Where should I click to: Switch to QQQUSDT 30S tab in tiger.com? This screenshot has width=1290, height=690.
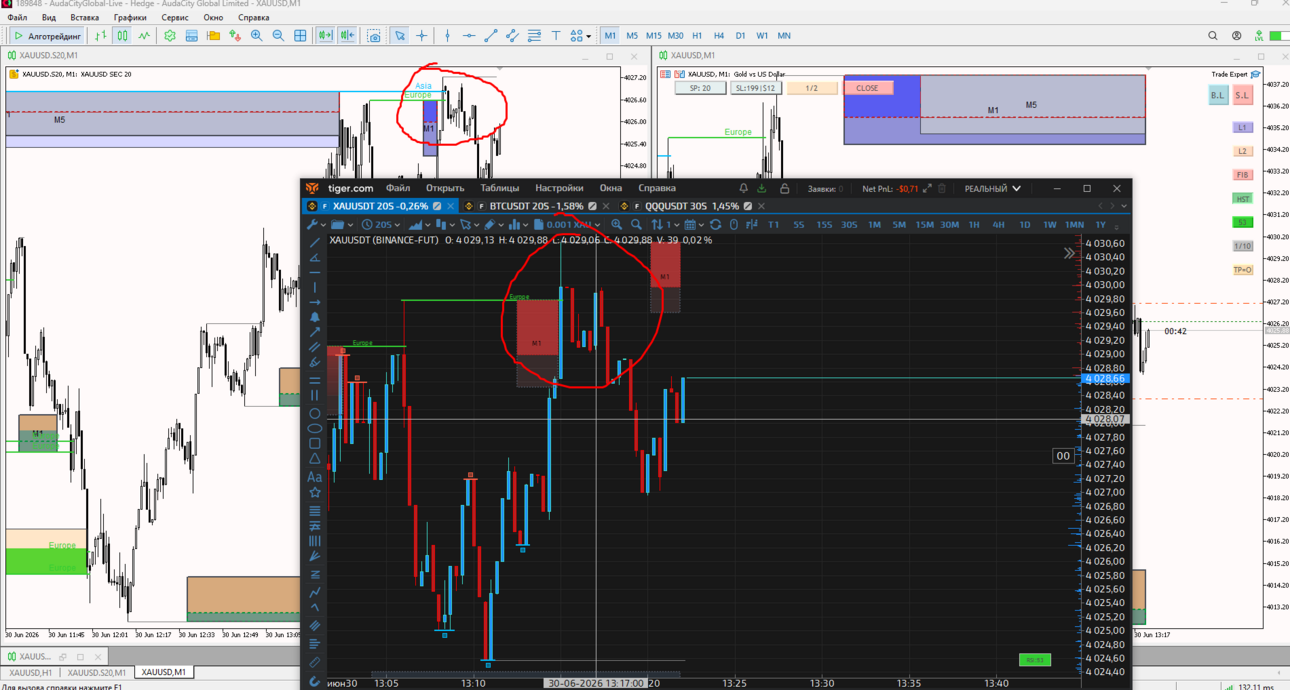(691, 206)
